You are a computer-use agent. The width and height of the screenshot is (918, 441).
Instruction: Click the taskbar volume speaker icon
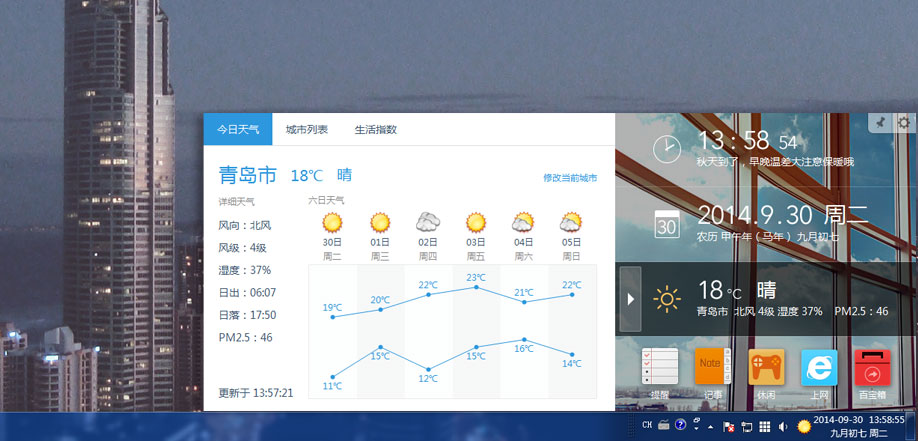pyautogui.click(x=783, y=426)
